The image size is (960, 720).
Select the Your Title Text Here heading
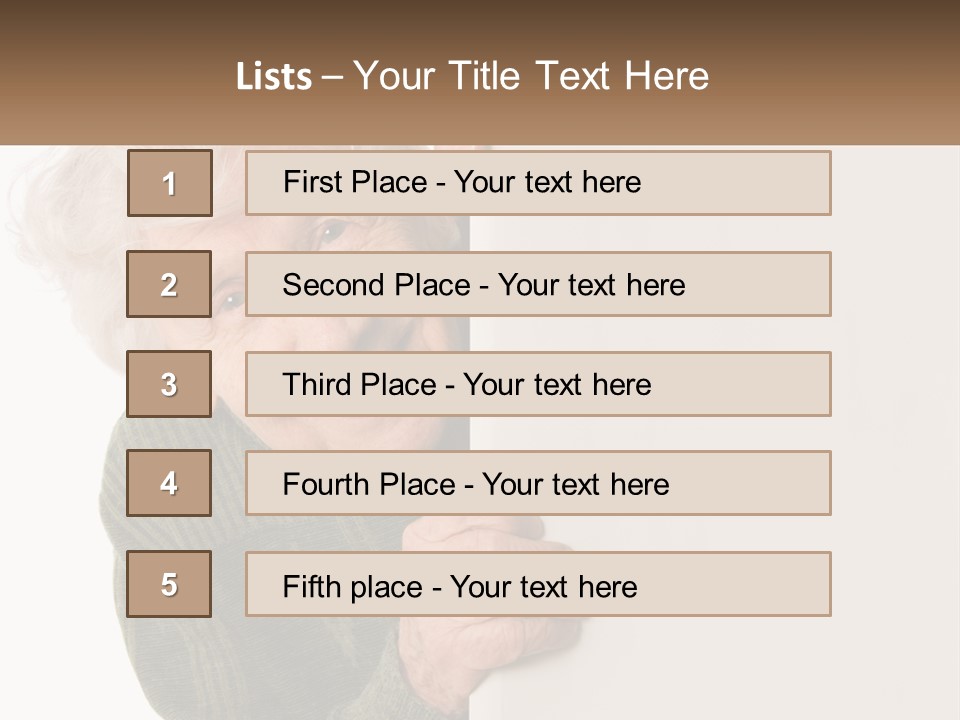531,76
